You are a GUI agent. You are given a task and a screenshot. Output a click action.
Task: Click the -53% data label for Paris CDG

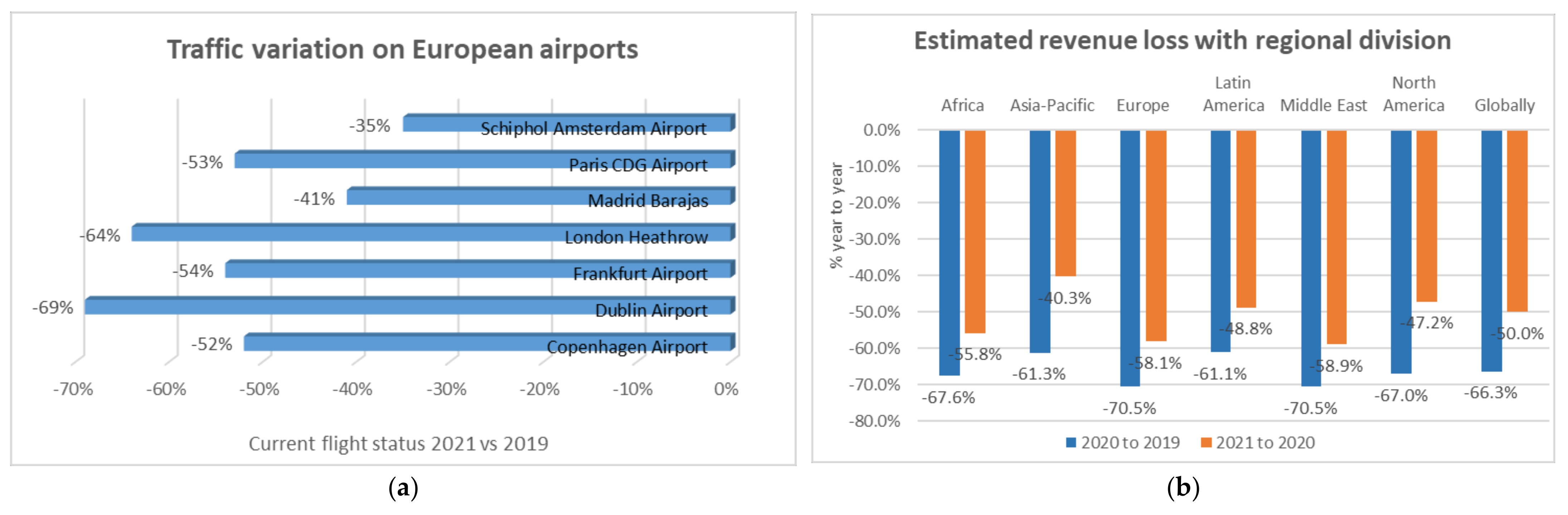202,162
